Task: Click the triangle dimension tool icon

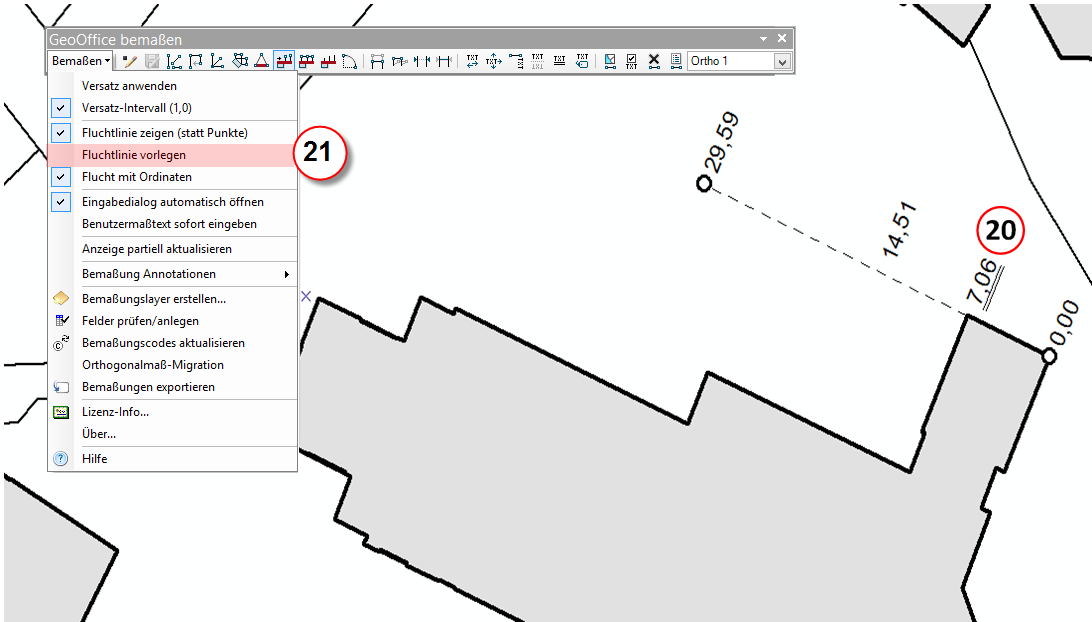Action: click(x=261, y=61)
